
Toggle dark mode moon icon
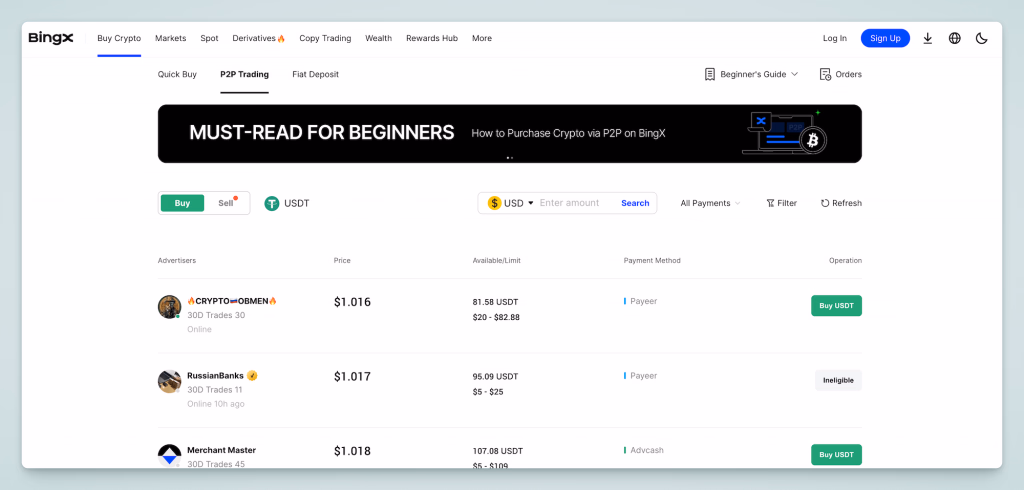click(981, 38)
